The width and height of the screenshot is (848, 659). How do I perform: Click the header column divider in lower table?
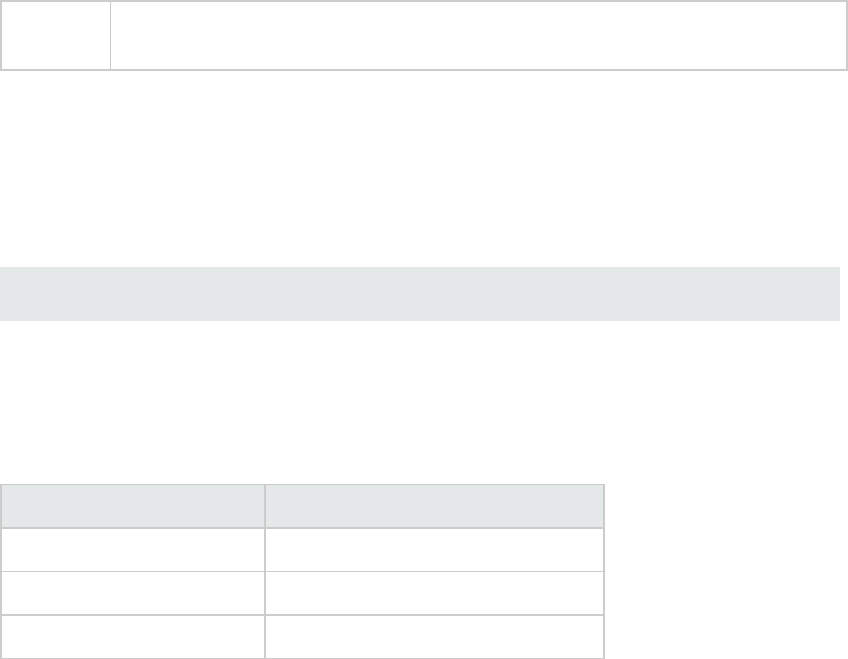coord(265,506)
